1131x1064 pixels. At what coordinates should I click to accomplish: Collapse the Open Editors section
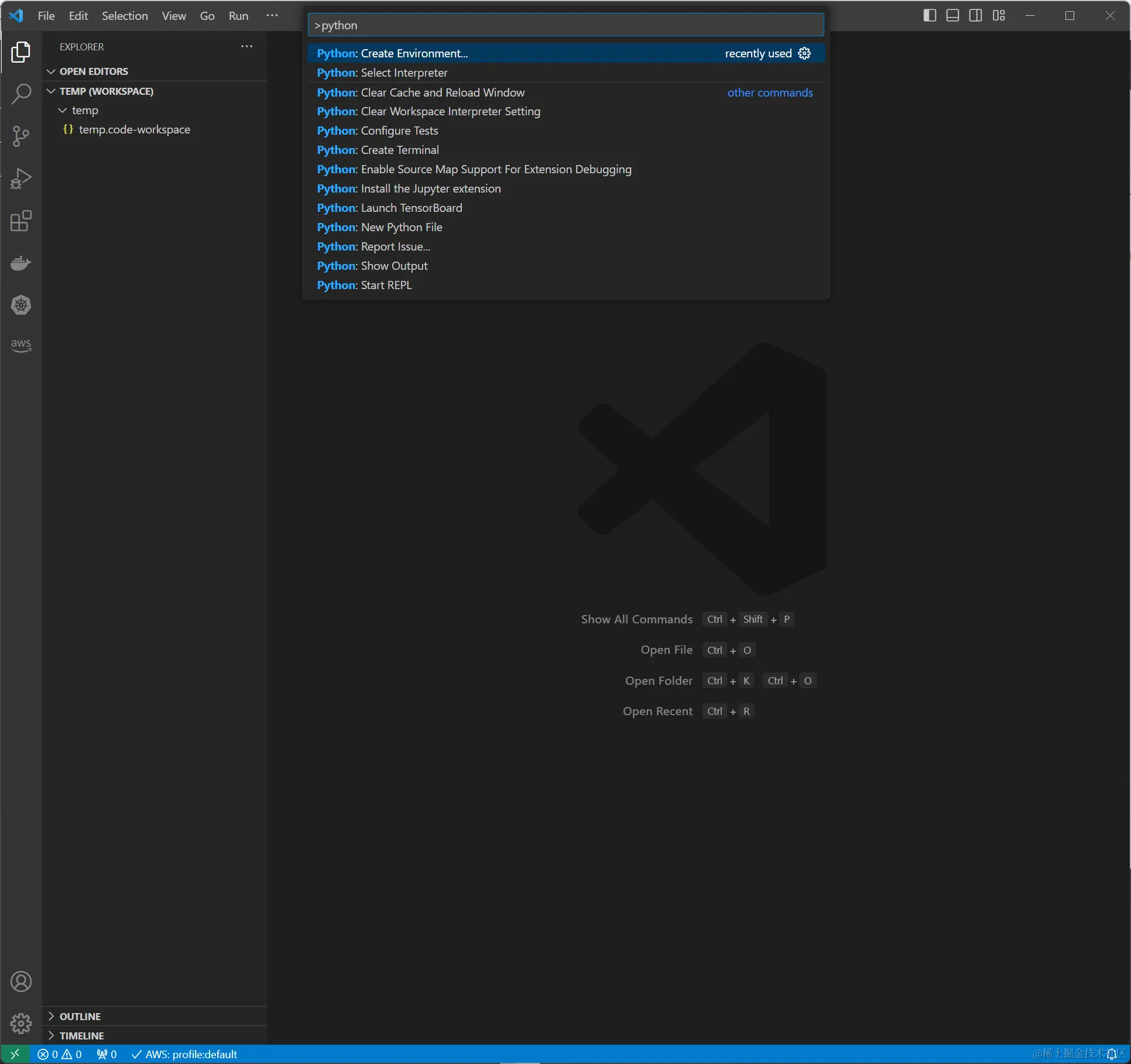coord(94,71)
